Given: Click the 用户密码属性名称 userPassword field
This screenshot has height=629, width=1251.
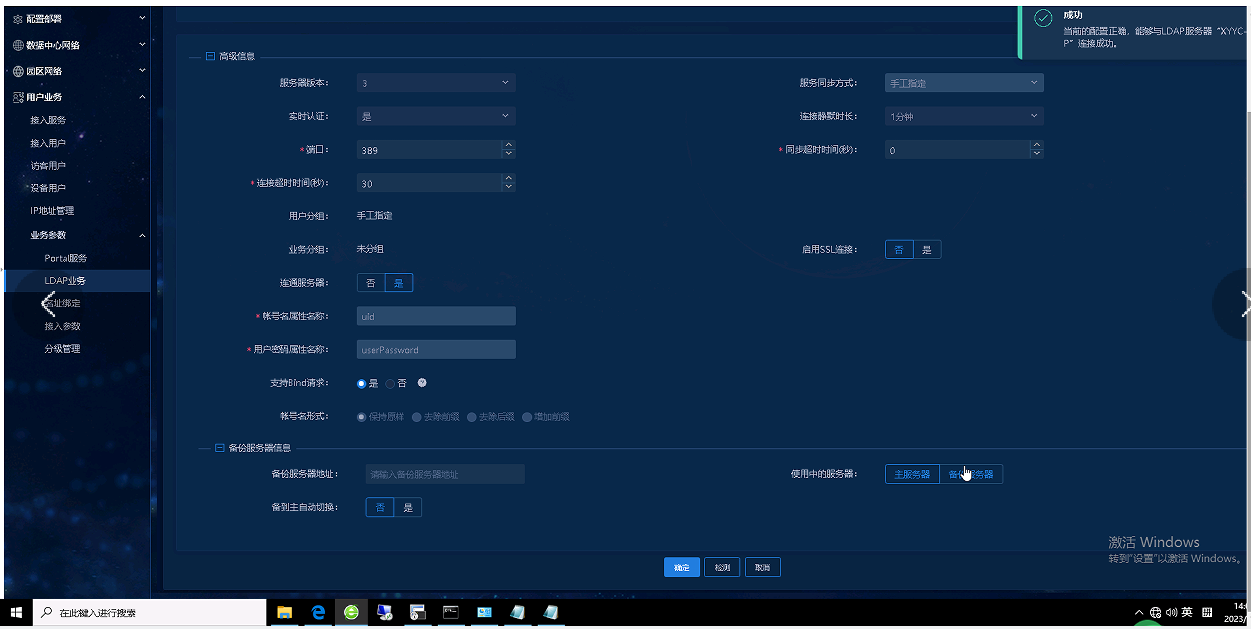Looking at the screenshot, I should [436, 350].
